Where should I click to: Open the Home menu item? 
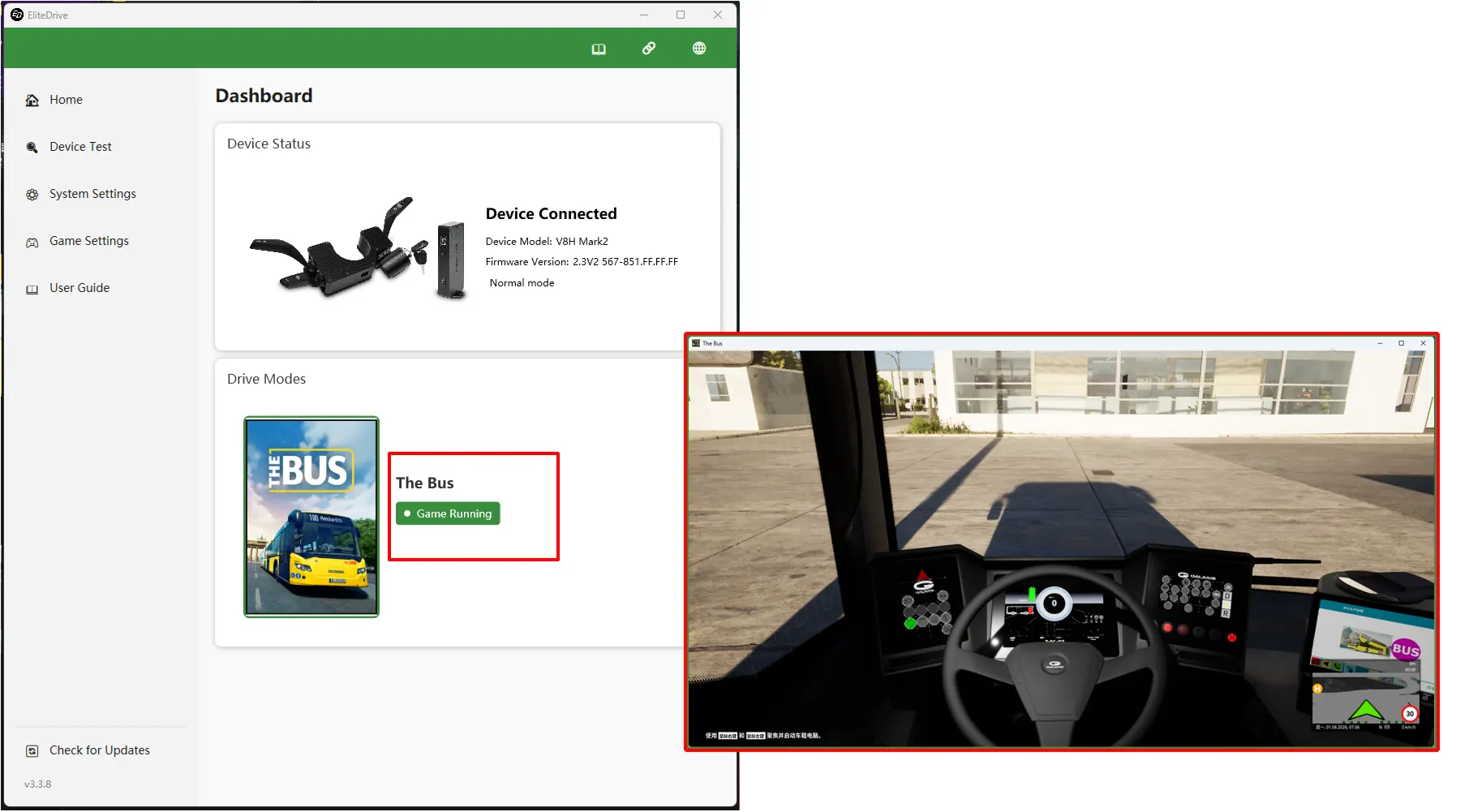point(66,100)
